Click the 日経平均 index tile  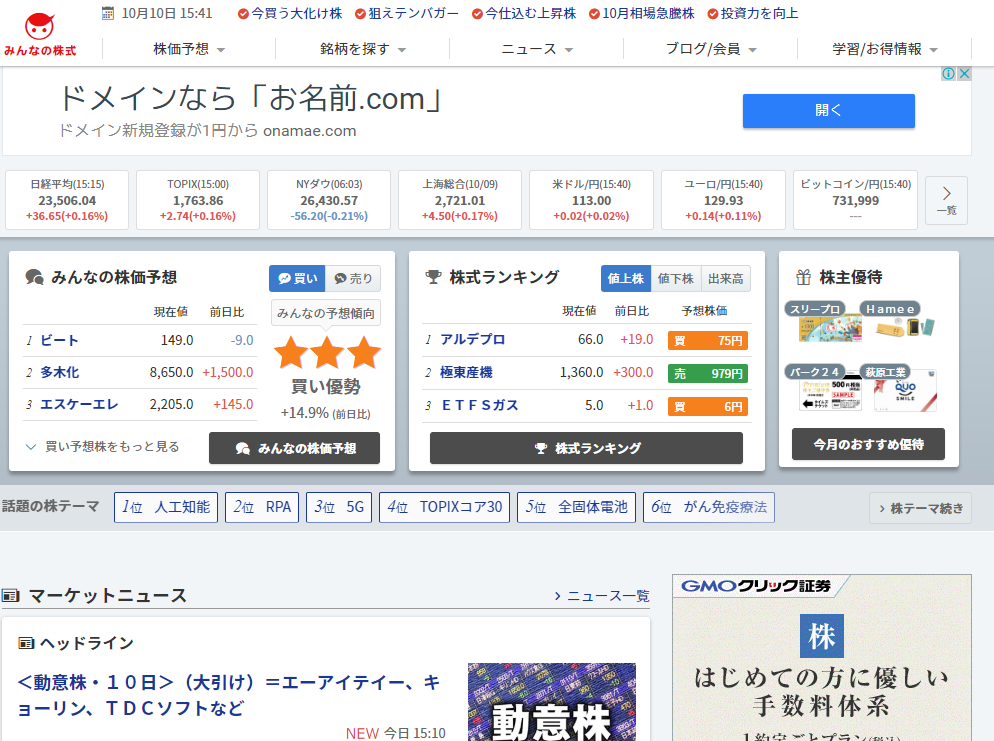point(67,200)
